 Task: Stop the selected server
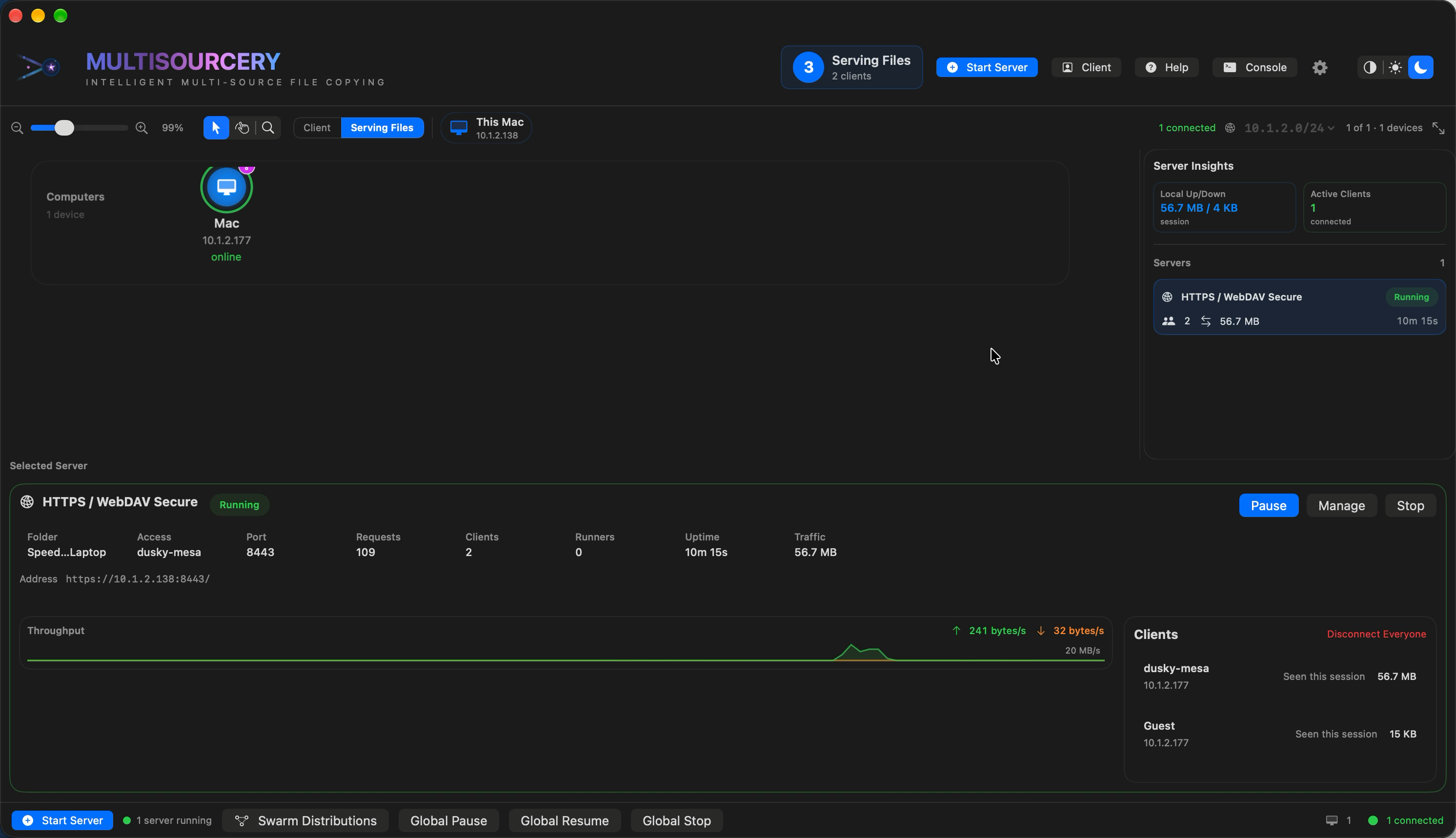1410,505
